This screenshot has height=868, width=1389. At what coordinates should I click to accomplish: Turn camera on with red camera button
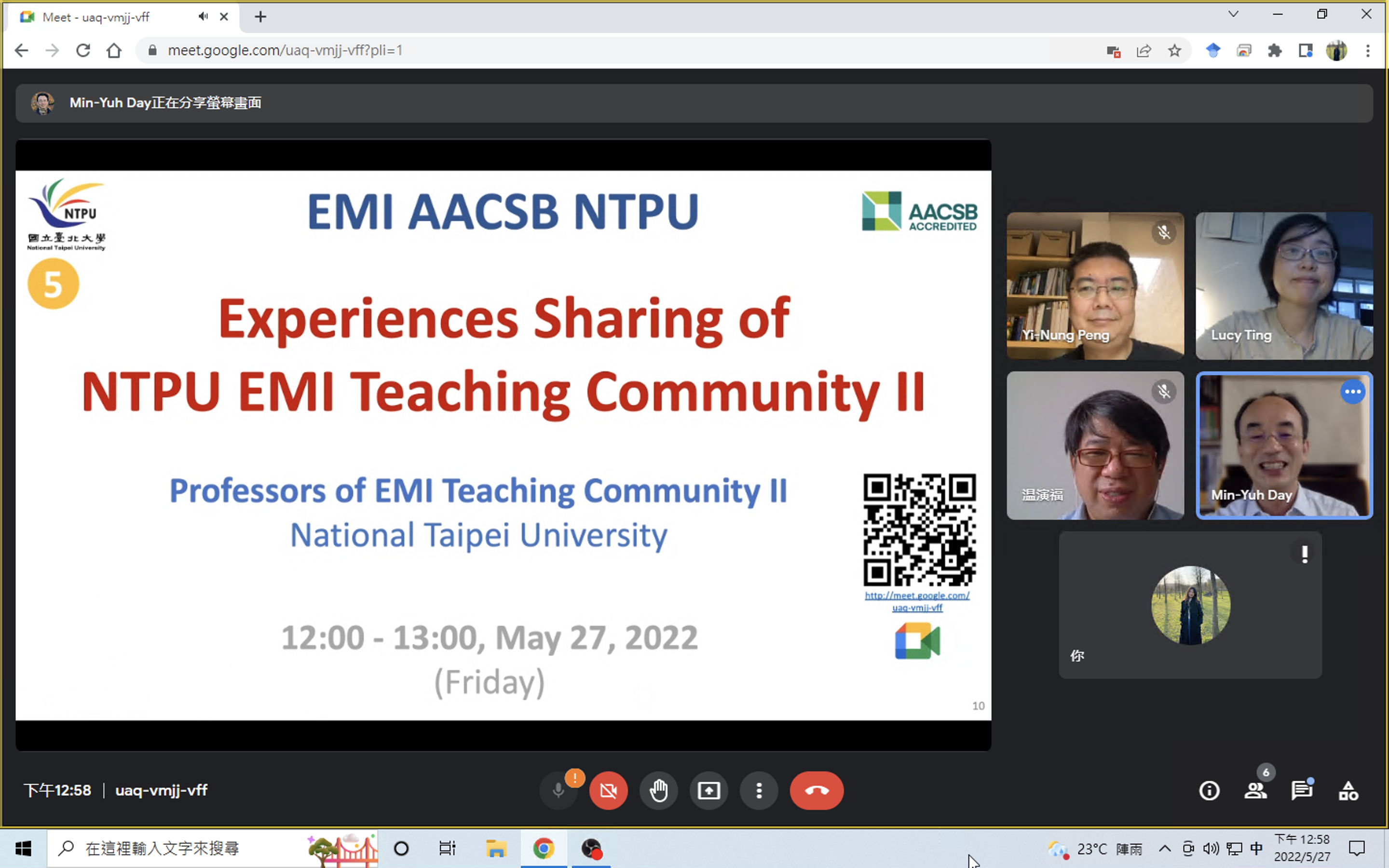point(608,790)
